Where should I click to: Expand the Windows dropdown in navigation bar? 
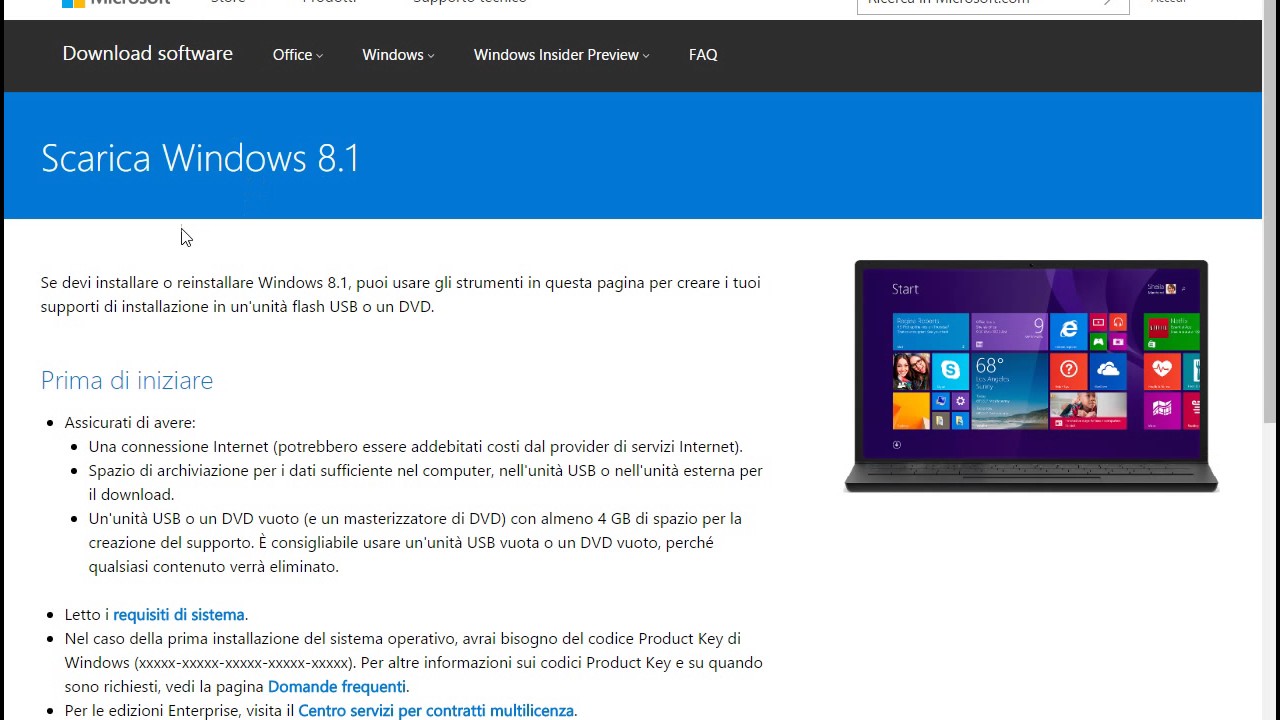coord(398,55)
